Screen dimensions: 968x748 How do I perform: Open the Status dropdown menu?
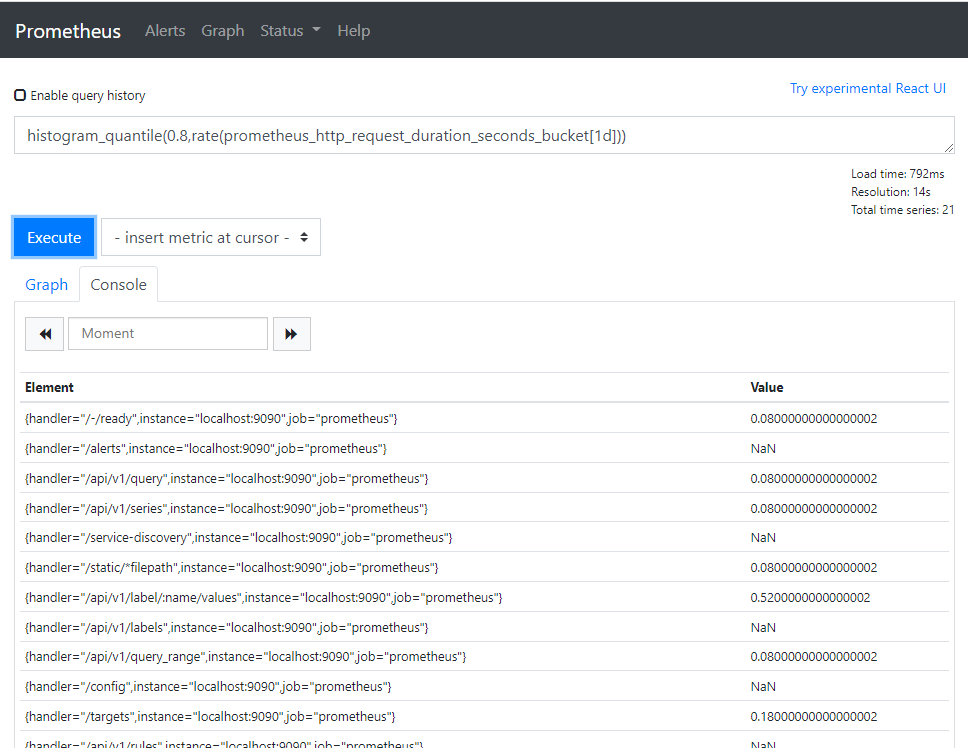[290, 31]
